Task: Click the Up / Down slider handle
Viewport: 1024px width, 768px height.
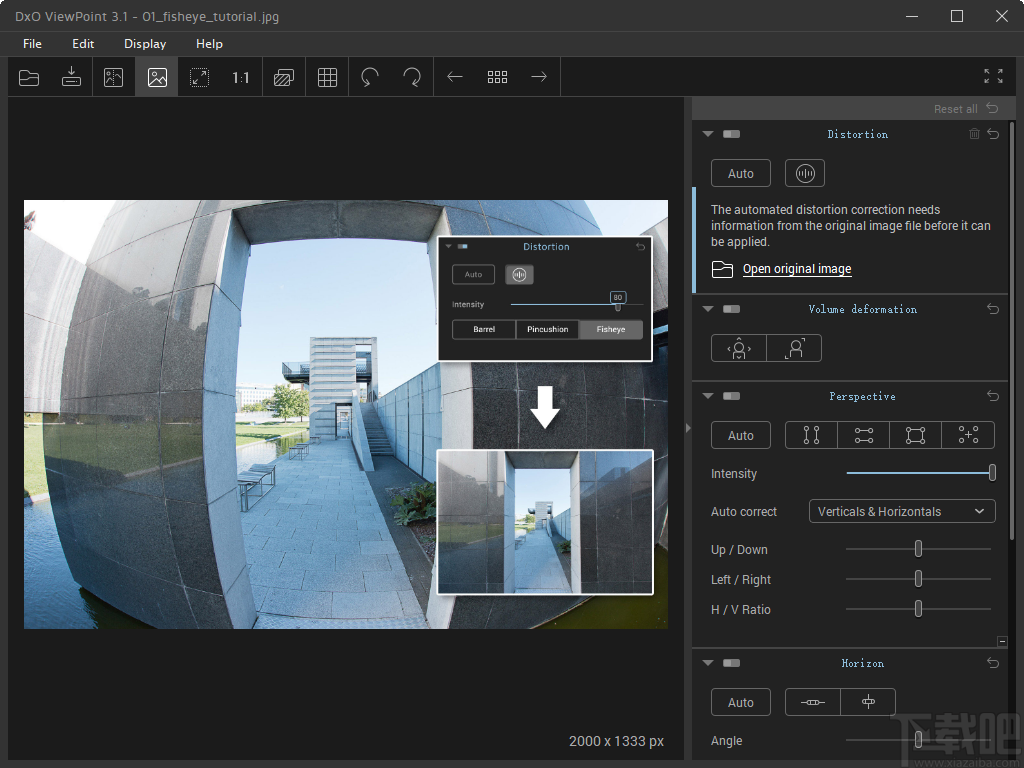Action: (x=918, y=549)
